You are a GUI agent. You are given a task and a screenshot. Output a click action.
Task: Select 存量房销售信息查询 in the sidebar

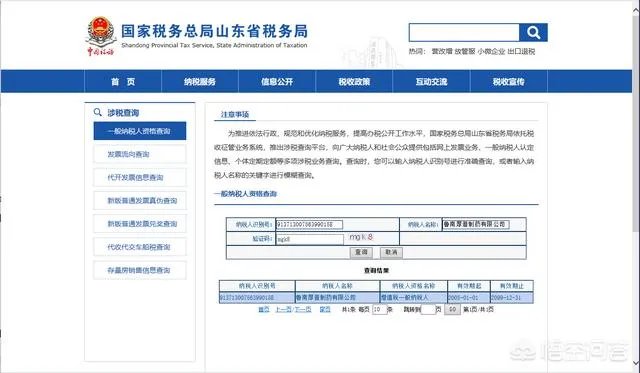(140, 270)
